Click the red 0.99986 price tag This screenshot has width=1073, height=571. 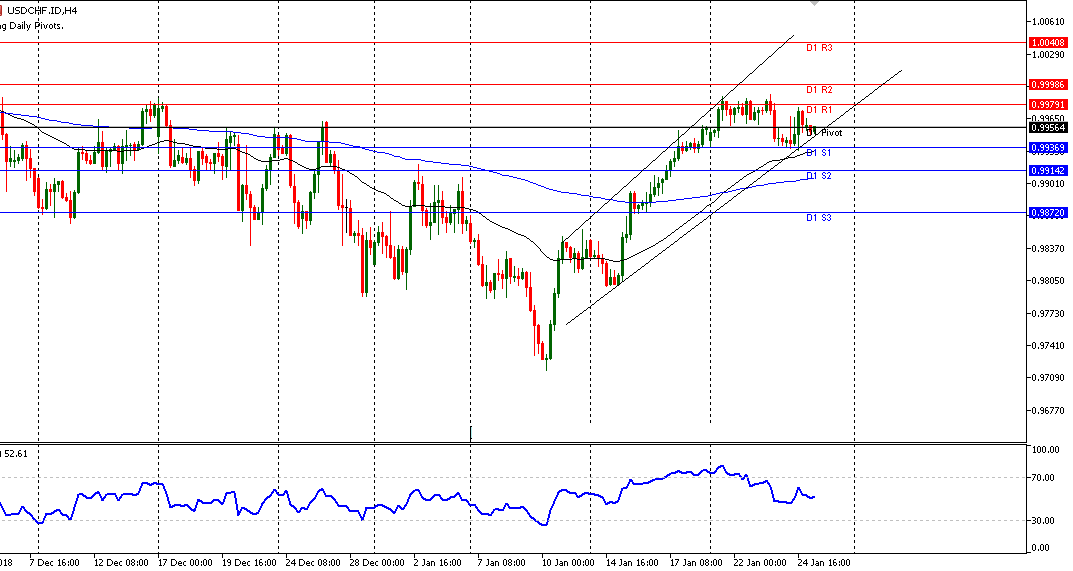(x=1047, y=86)
